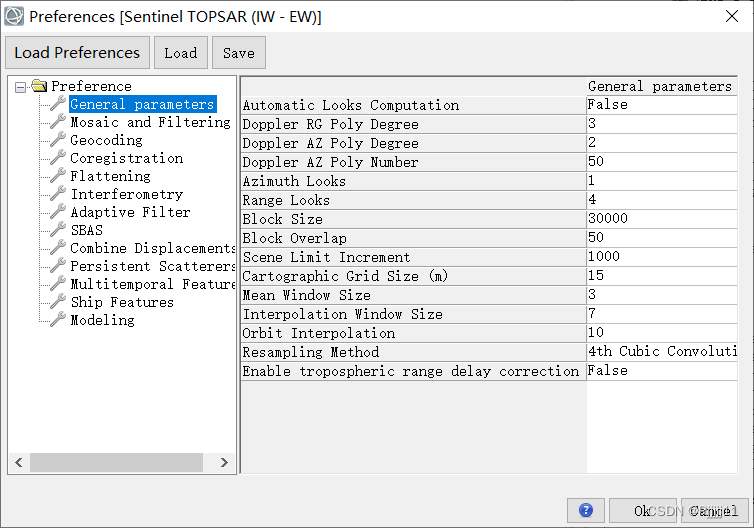
Task: Edit Doppler AZ Poly Degree value 2
Action: 662,143
